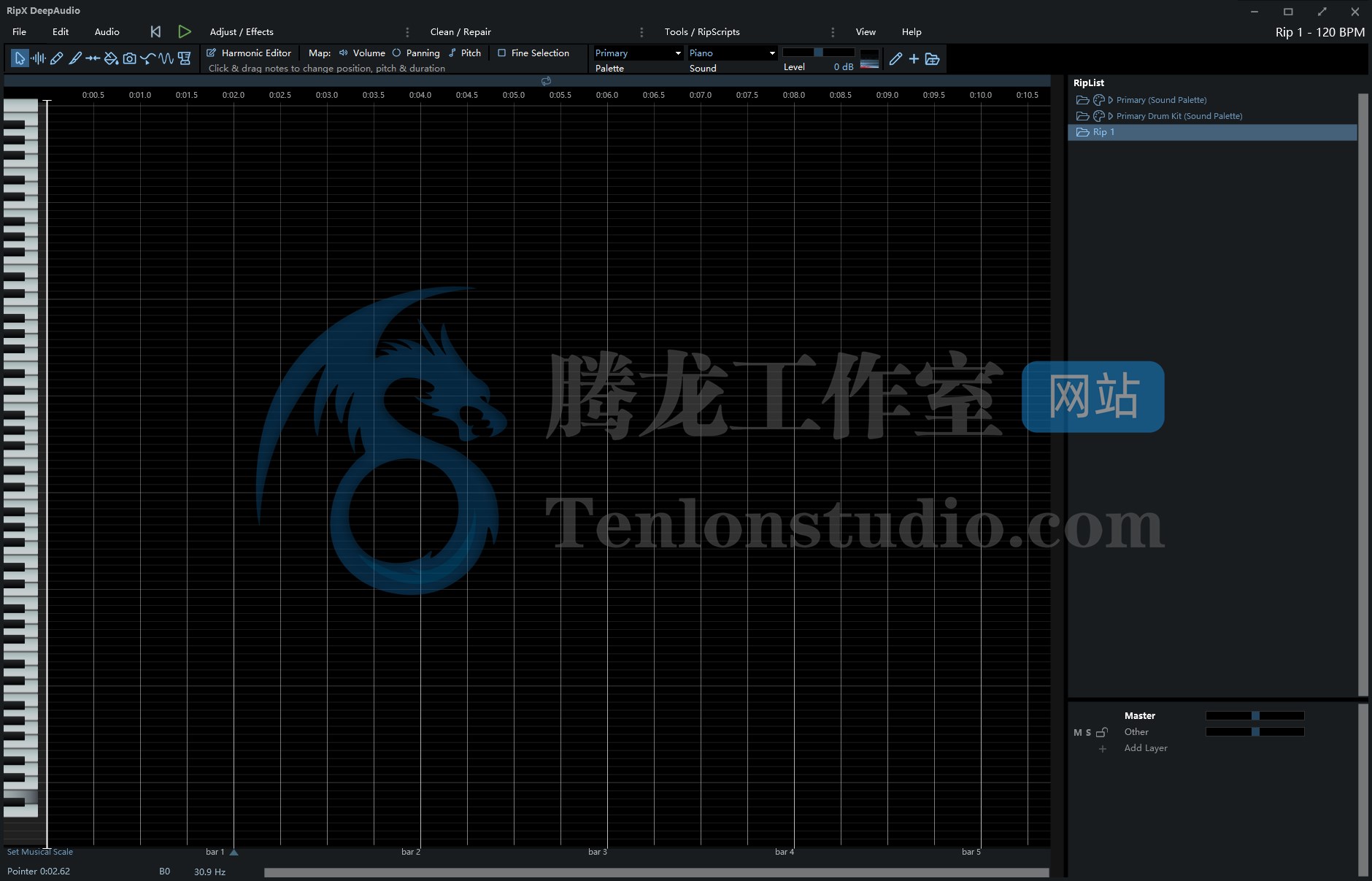Click the Harmonic Editor edit icon
This screenshot has height=881, width=1372.
212,53
